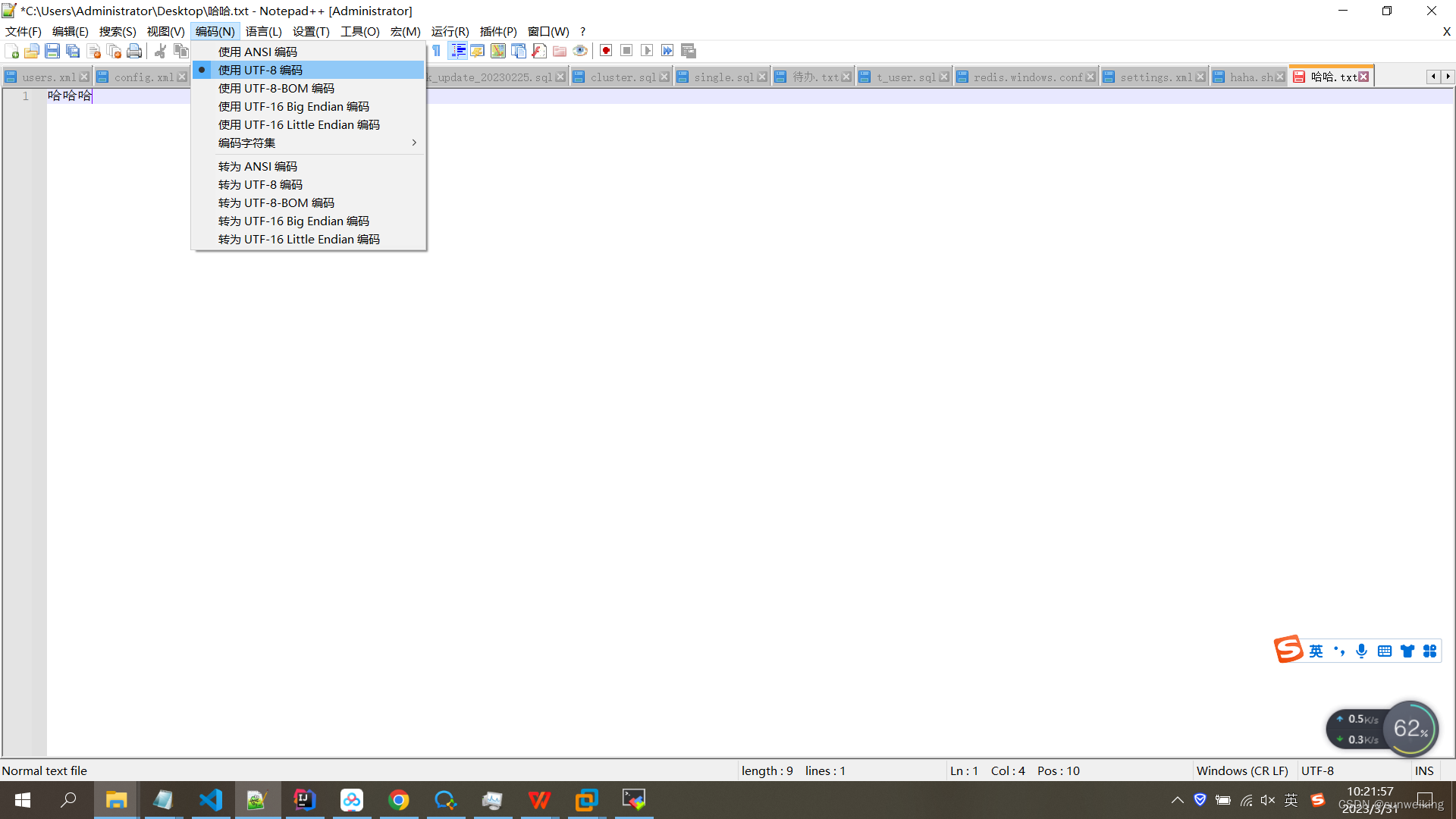
Task: Click the Copy toolbar icon
Action: [x=180, y=51]
